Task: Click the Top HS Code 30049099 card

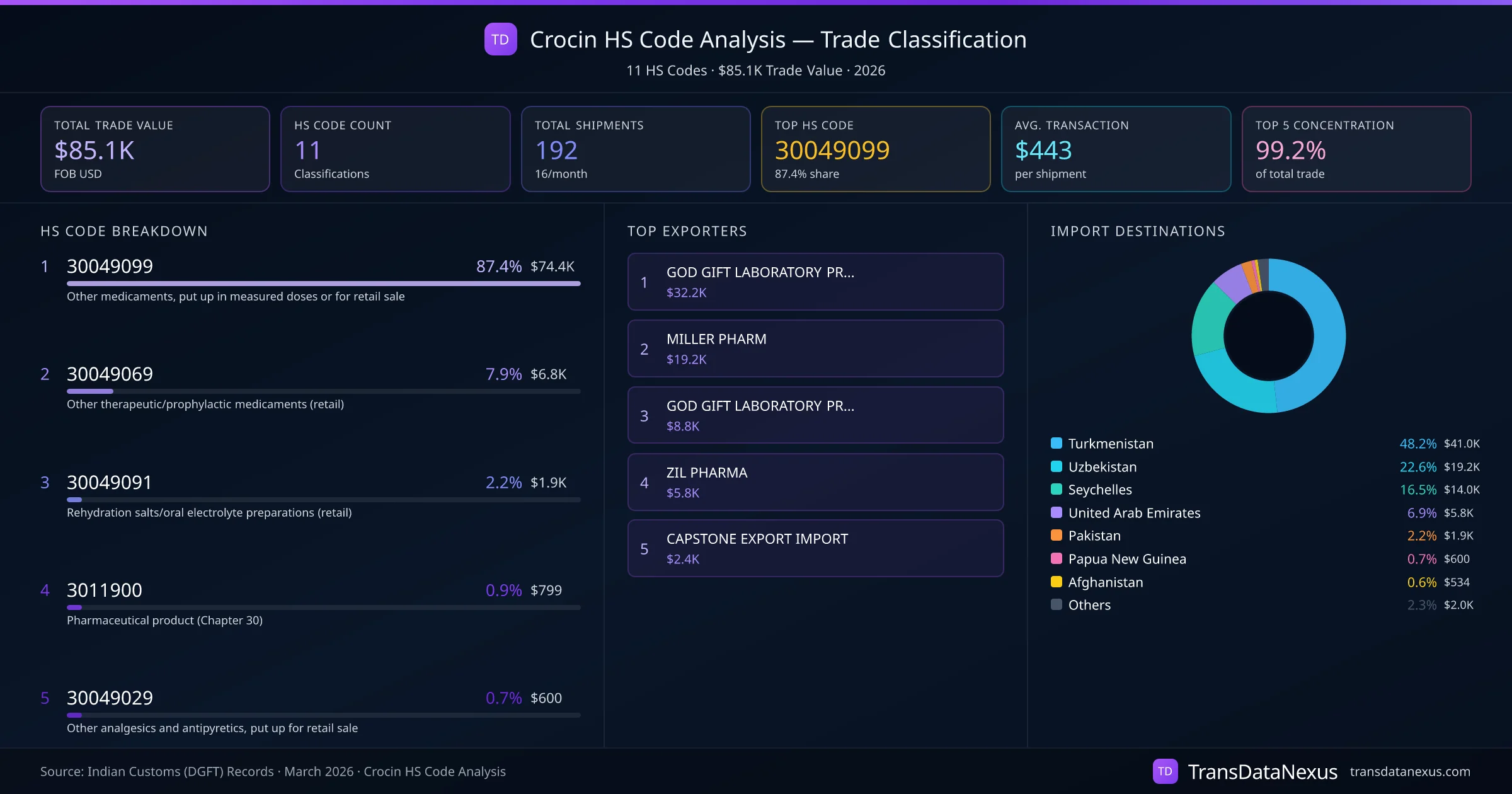Action: 875,149
